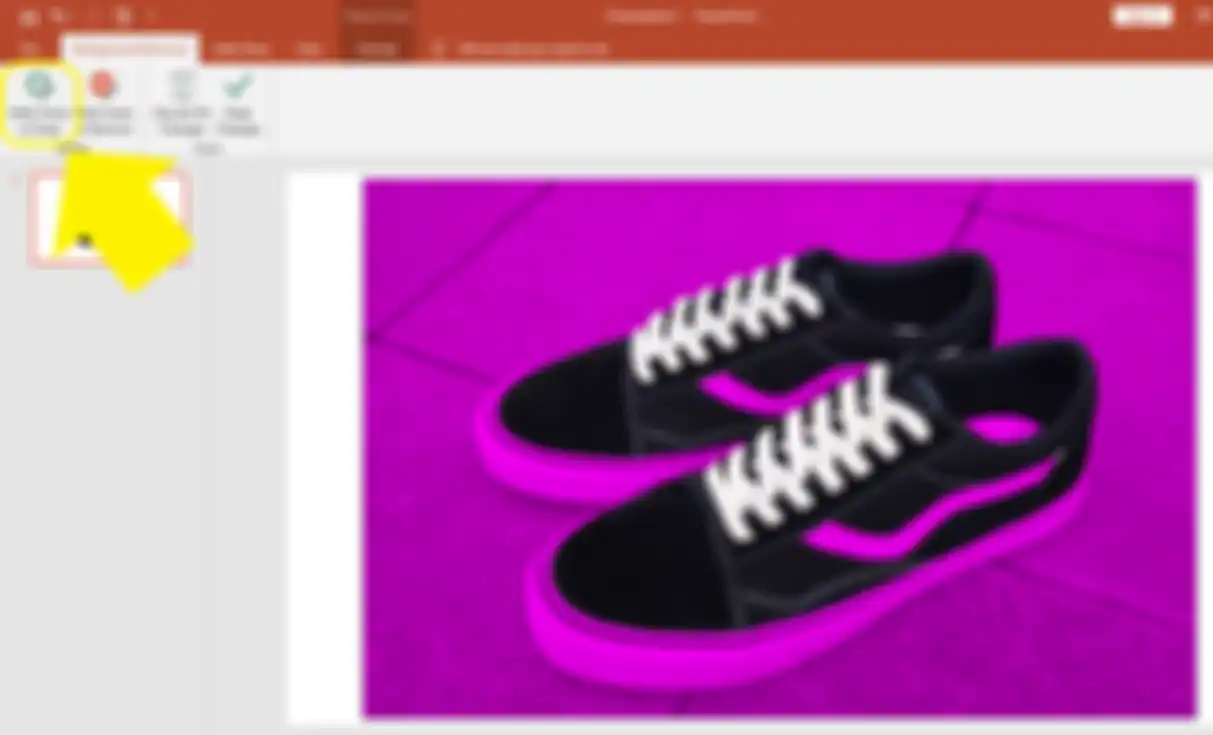This screenshot has width=1213, height=735.
Task: Open the File tab
Action: tap(30, 48)
